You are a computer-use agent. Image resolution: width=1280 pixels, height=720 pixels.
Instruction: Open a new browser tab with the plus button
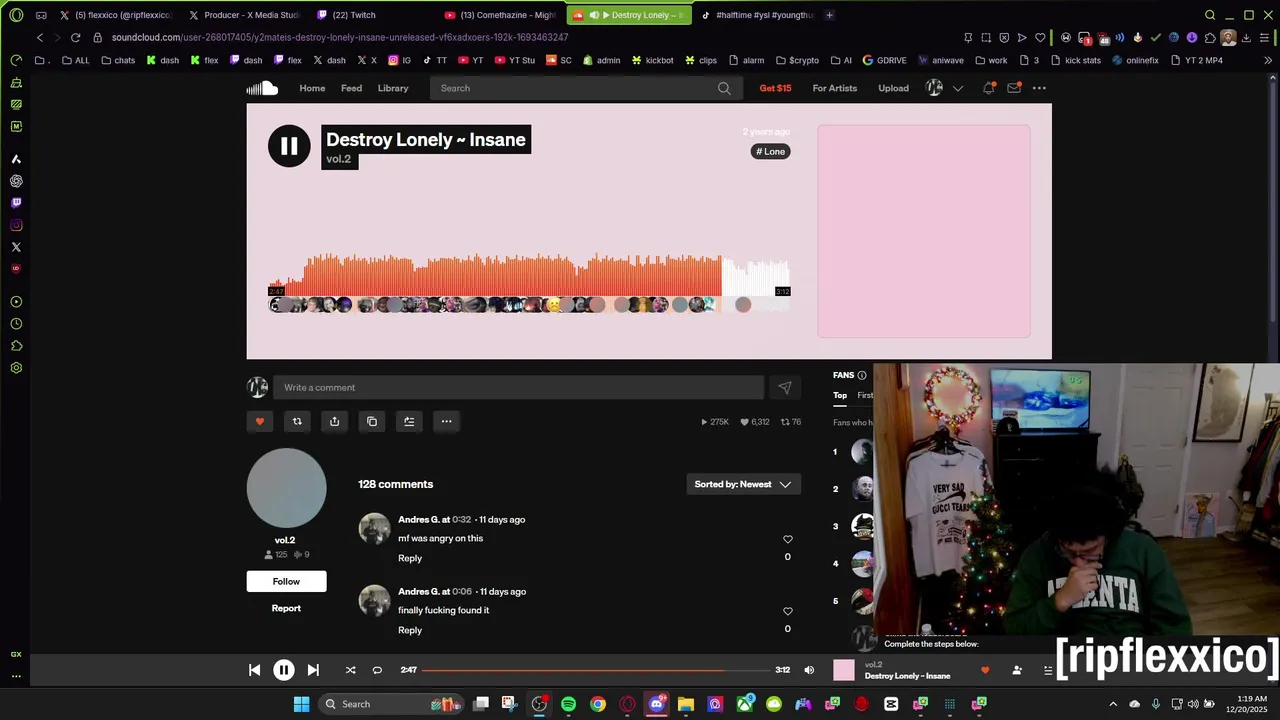(x=829, y=15)
